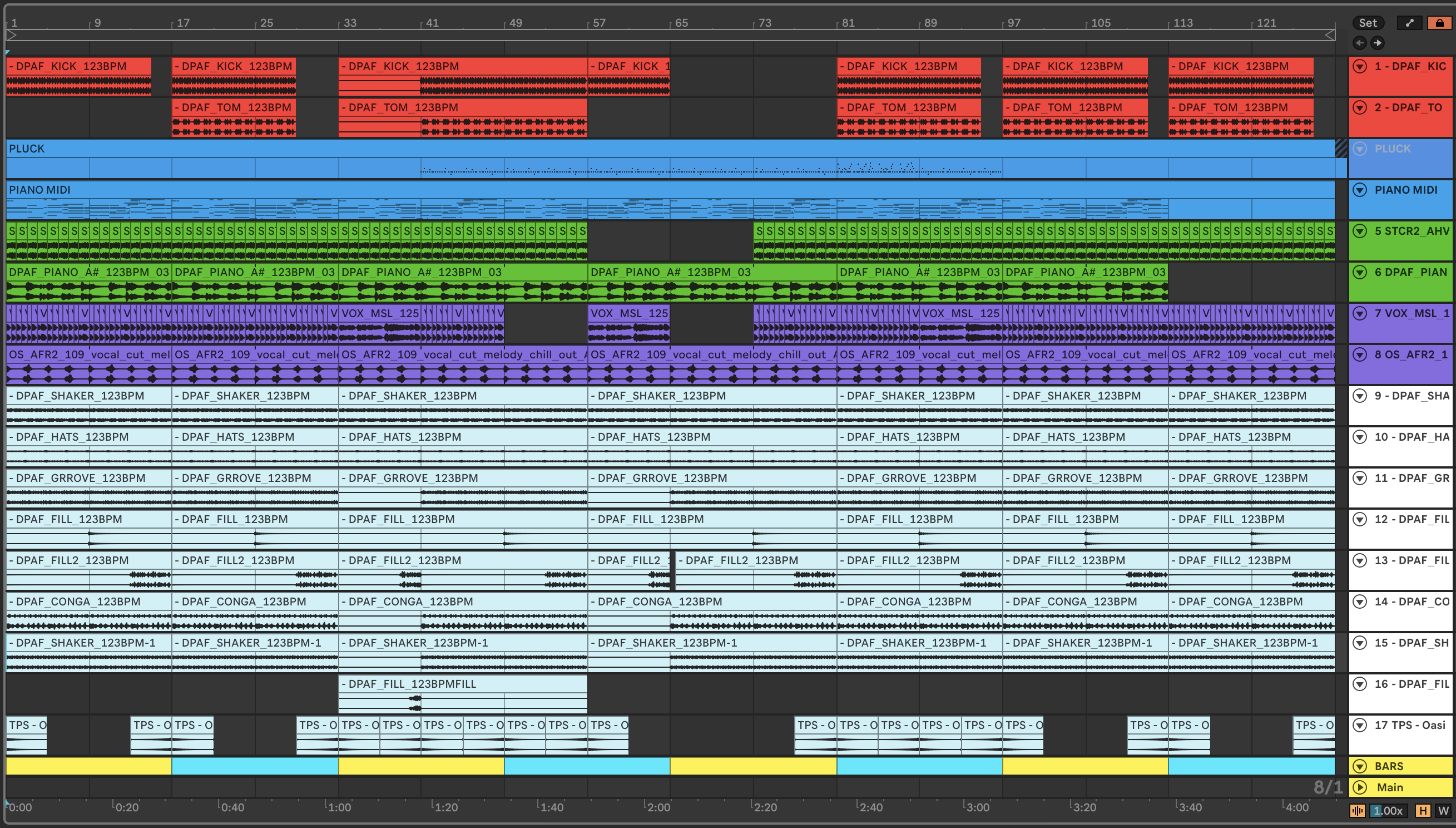Toggle optimize arrangement height H button
The image size is (1456, 828).
pos(1423,810)
